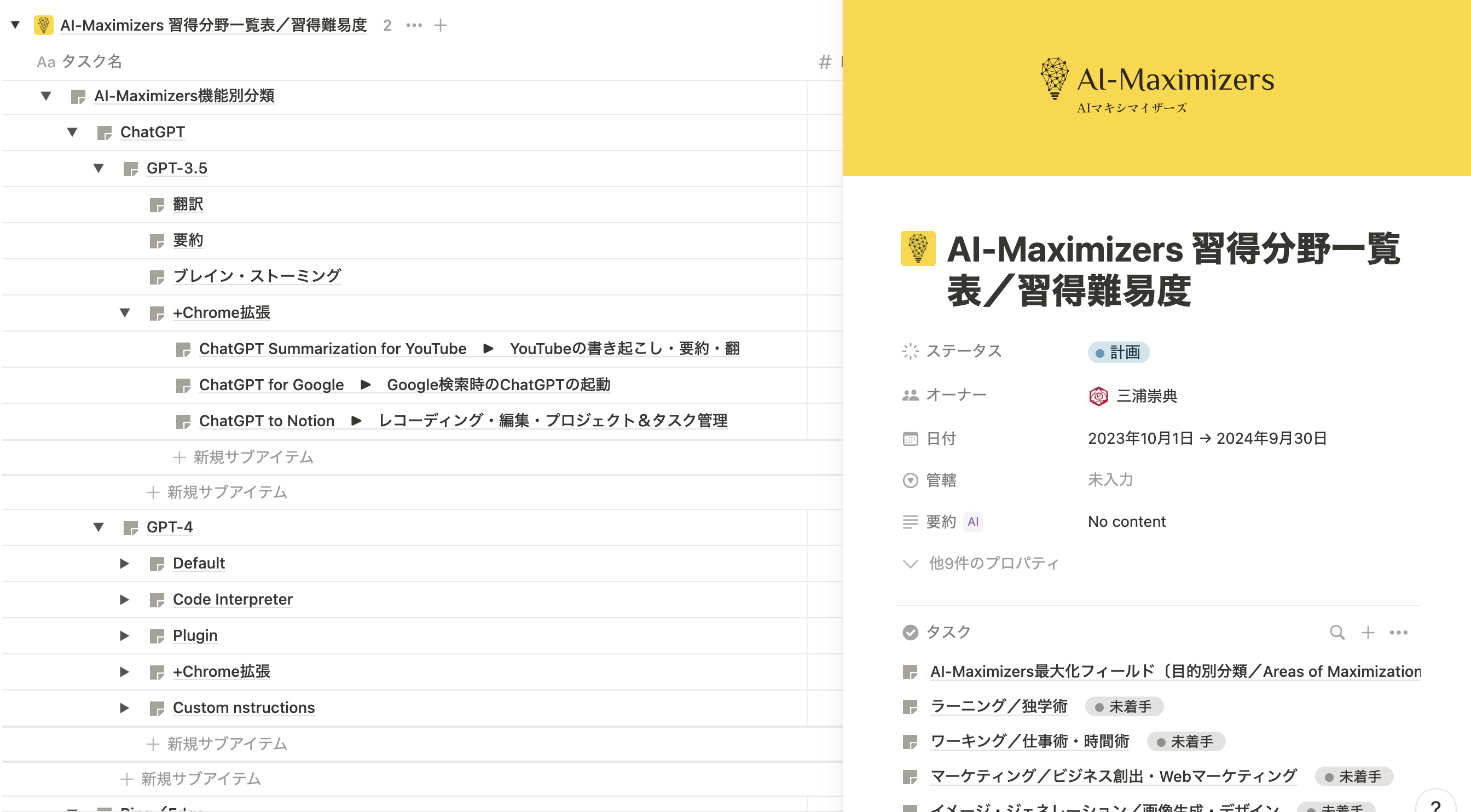Click the 日付 calendar property icon
This screenshot has width=1471, height=812.
[910, 439]
